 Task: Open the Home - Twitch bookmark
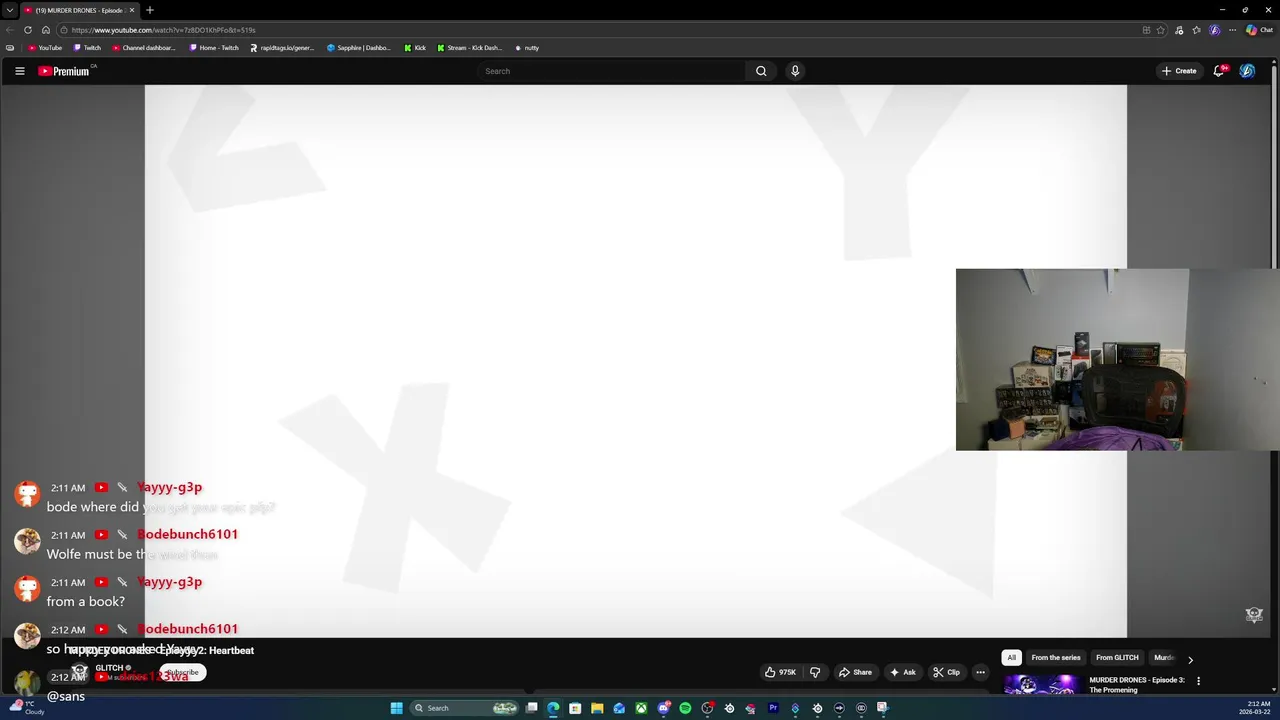pos(214,48)
